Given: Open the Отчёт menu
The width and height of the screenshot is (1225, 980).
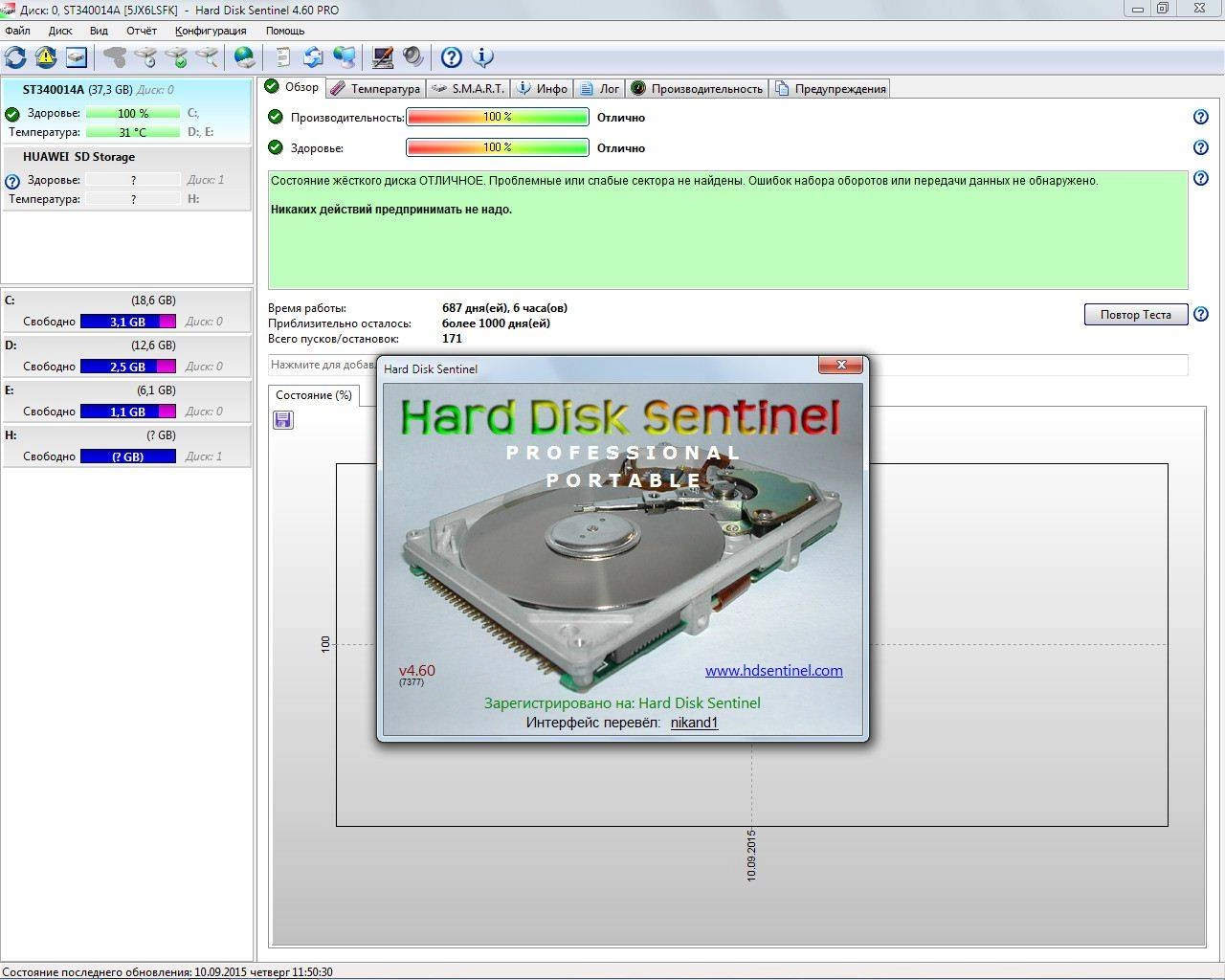Looking at the screenshot, I should [142, 31].
